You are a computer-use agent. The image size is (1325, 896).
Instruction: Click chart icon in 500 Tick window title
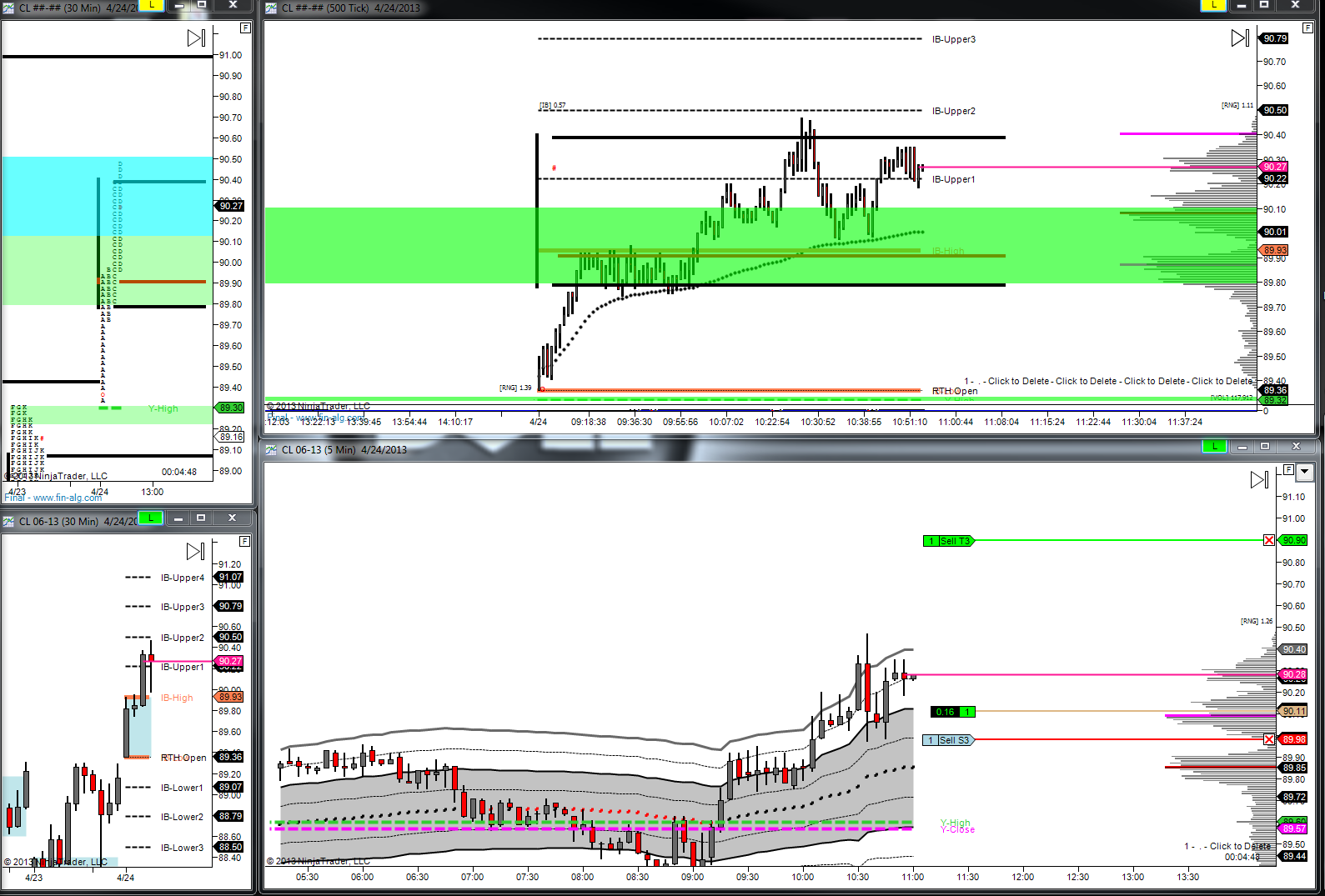tap(271, 8)
